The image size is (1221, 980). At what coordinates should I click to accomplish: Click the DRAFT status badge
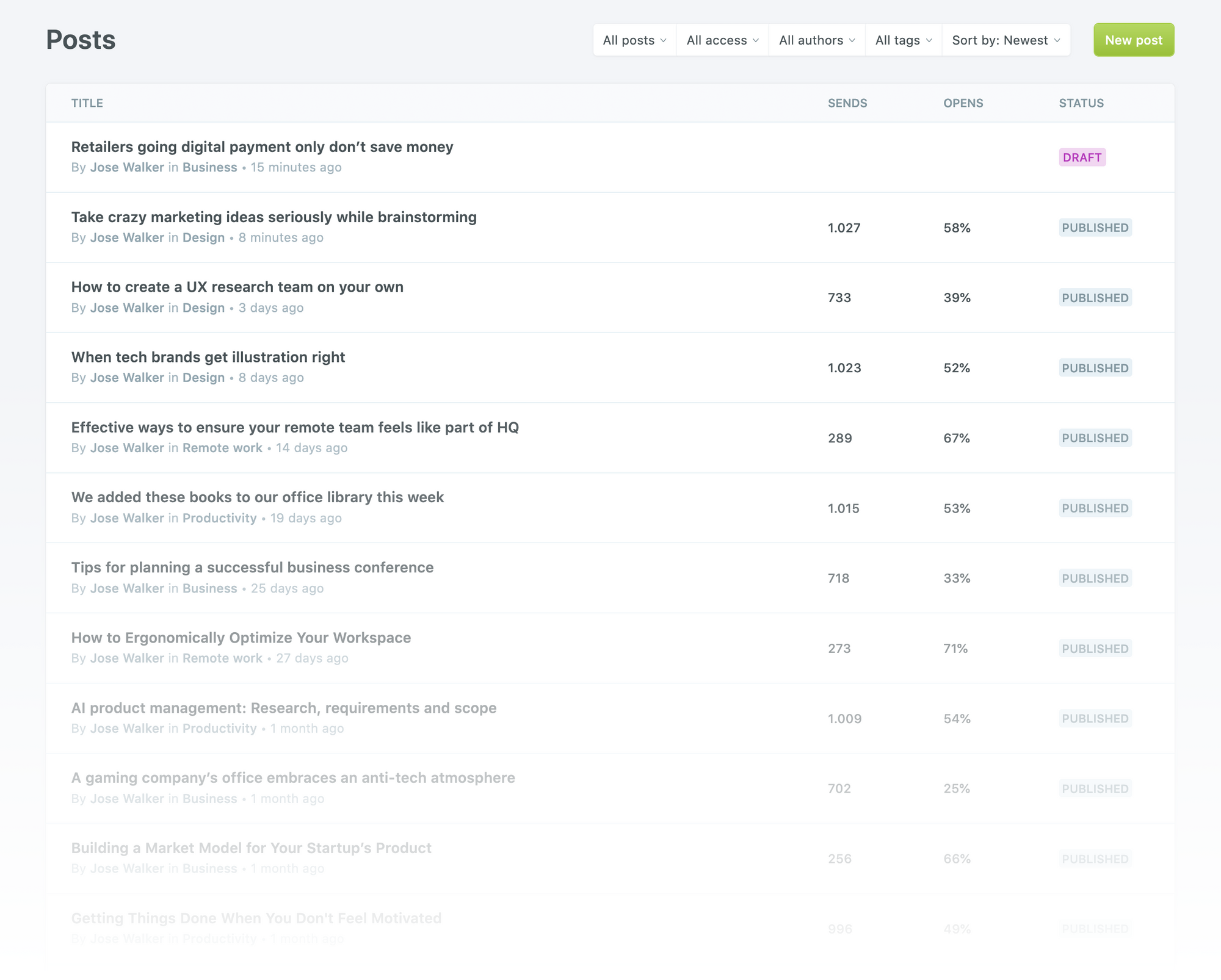[1082, 157]
